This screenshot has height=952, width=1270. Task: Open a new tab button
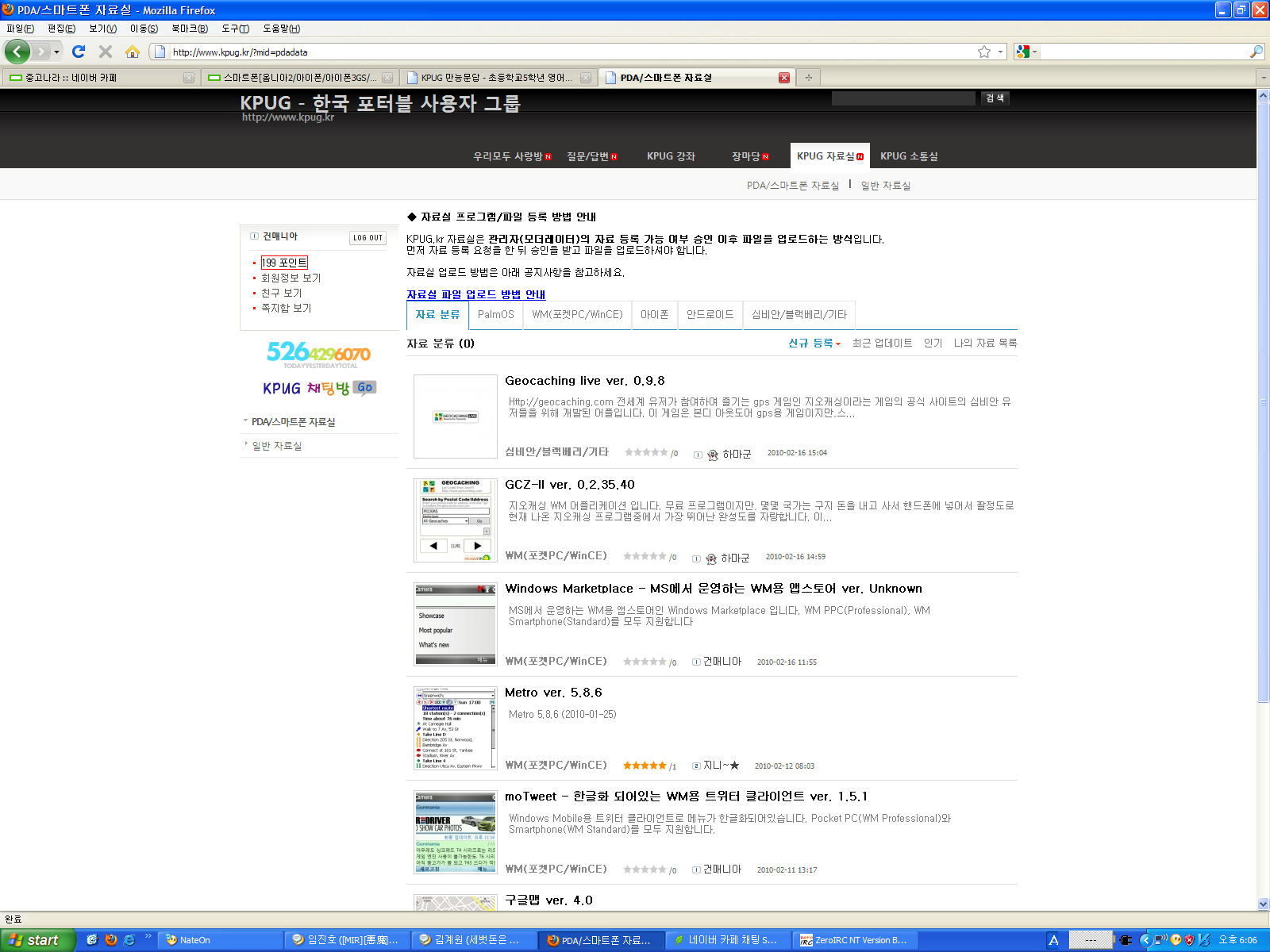point(808,78)
